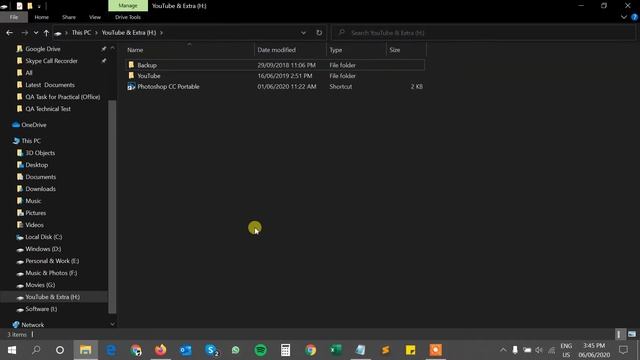
Task: Open Movies (G:) drive
Action: [40, 285]
